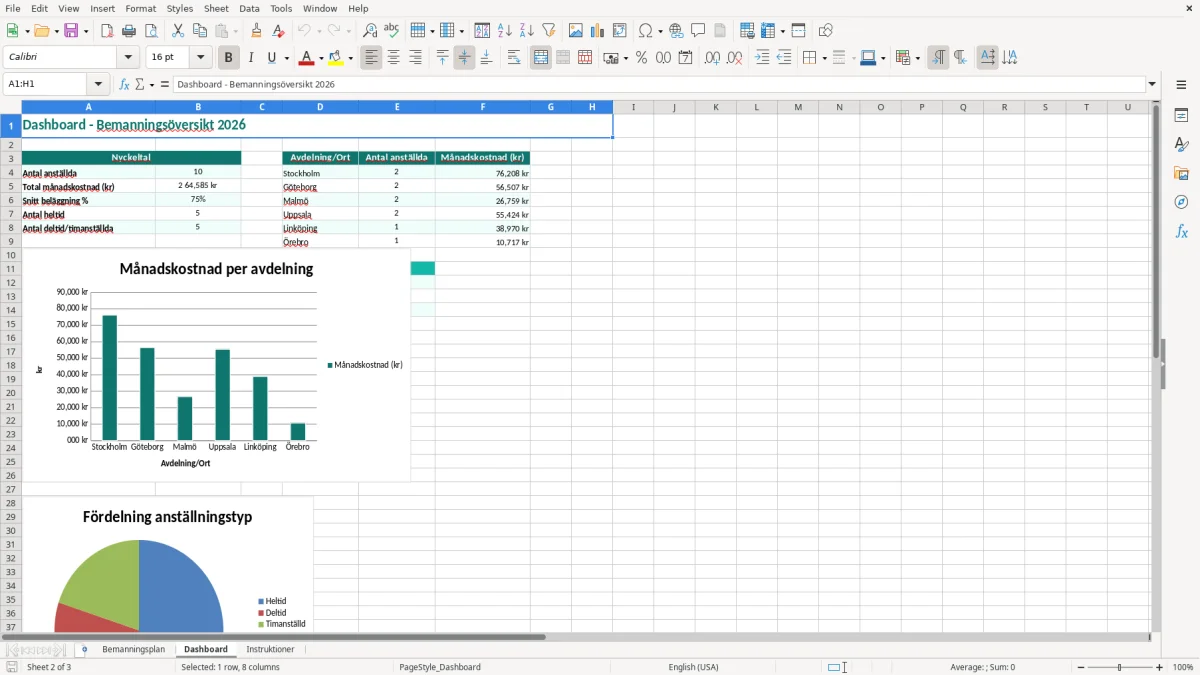Click the Clear Direct Formatting icon
The width and height of the screenshot is (1200, 675).
279,31
